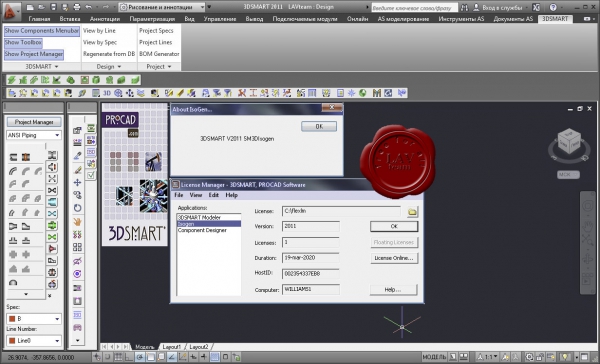Select the red valve category tab icon
This screenshot has height=364, width=600.
pos(52,249)
